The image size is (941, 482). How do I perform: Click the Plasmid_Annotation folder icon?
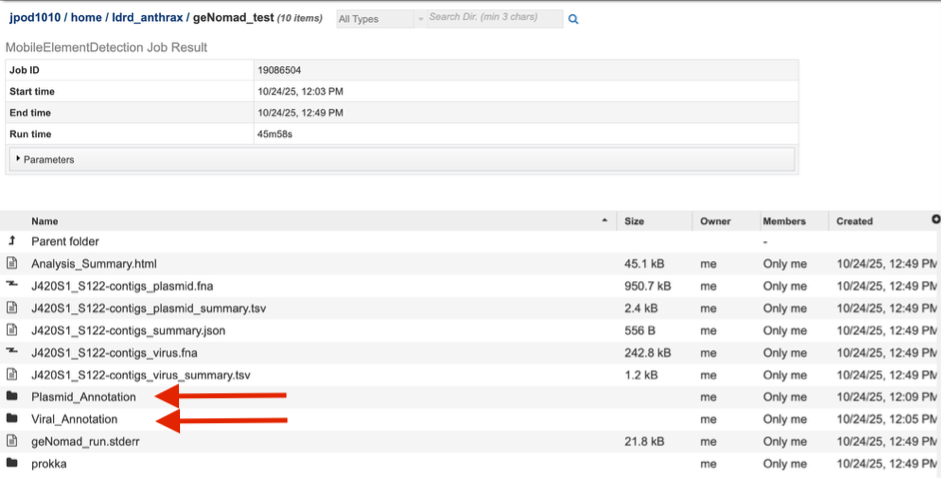click(12, 397)
